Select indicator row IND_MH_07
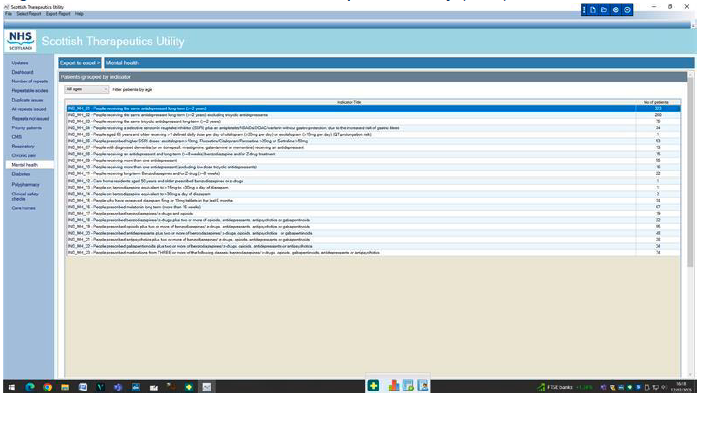 [x=373, y=147]
